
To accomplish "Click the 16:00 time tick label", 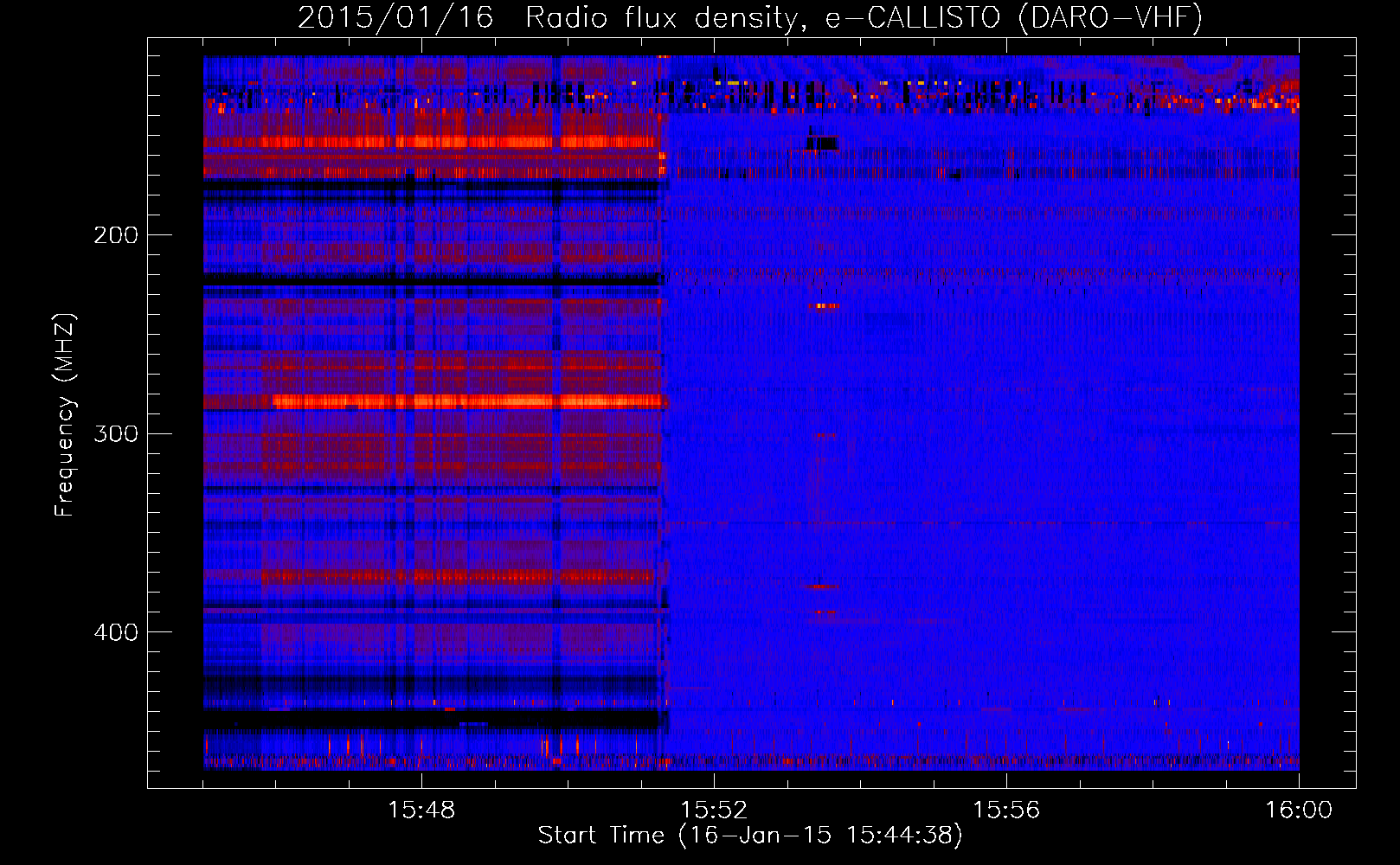I will (x=1299, y=811).
